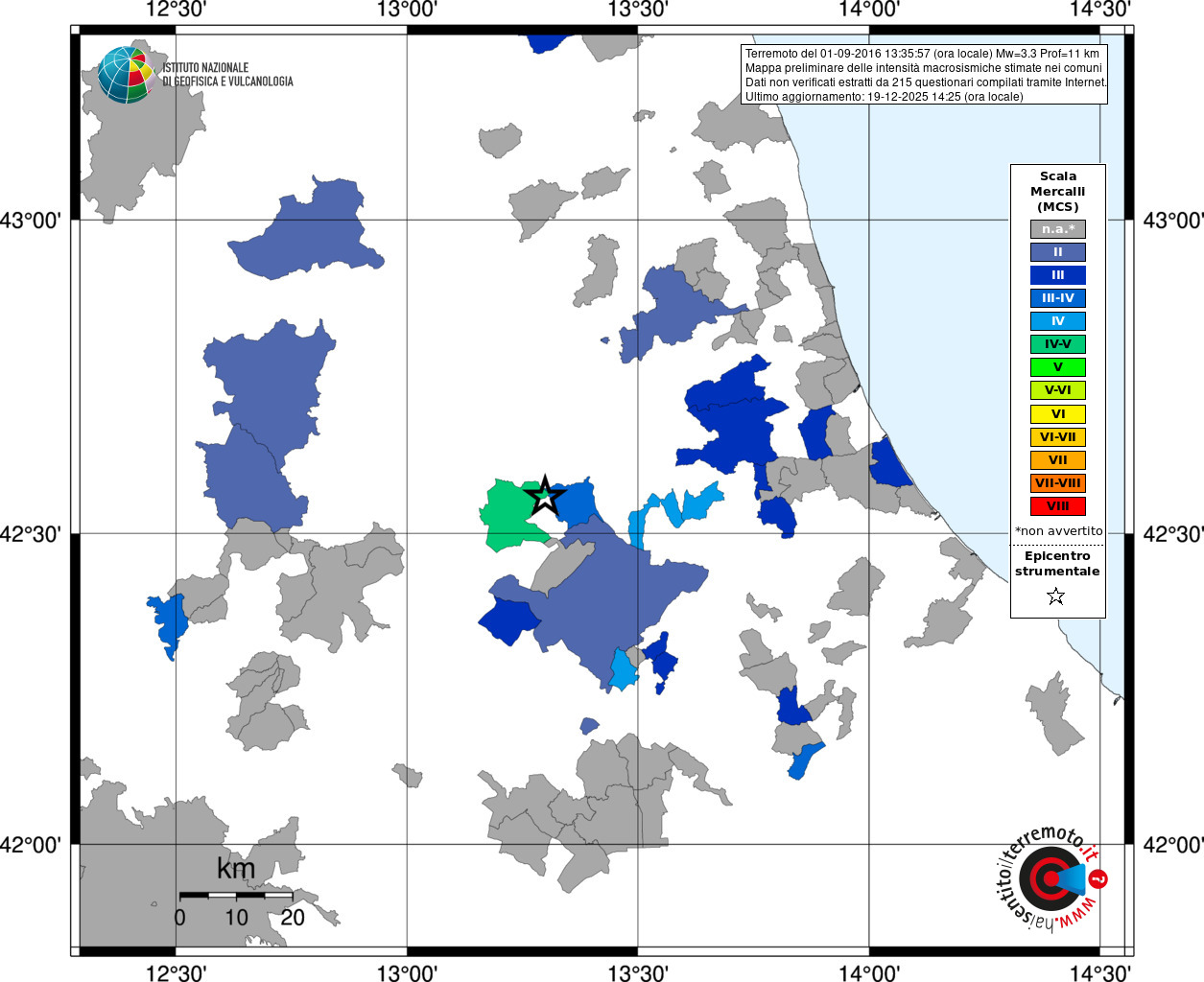Image resolution: width=1204 pixels, height=982 pixels.
Task: Select the n.a.* grey legend swatch
Action: pos(1058,229)
